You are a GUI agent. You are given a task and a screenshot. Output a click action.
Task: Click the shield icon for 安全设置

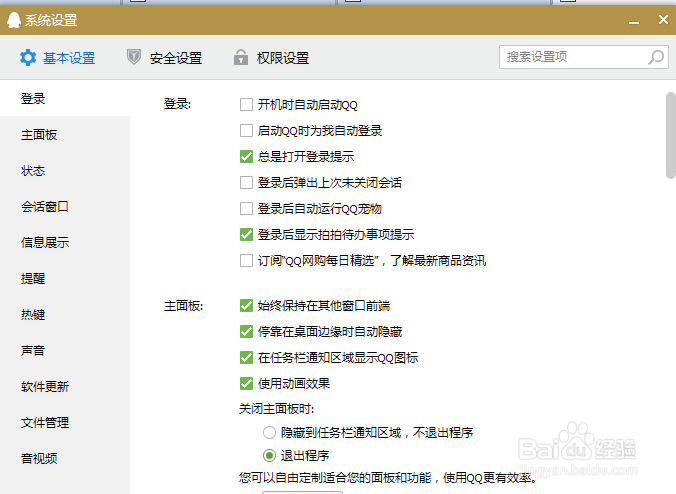134,57
